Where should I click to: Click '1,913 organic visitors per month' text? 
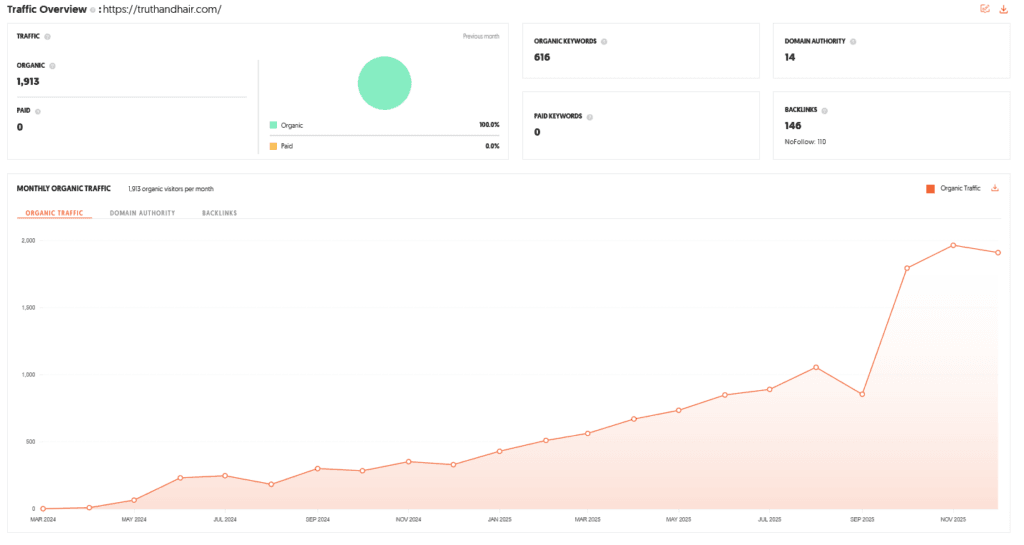tap(171, 189)
